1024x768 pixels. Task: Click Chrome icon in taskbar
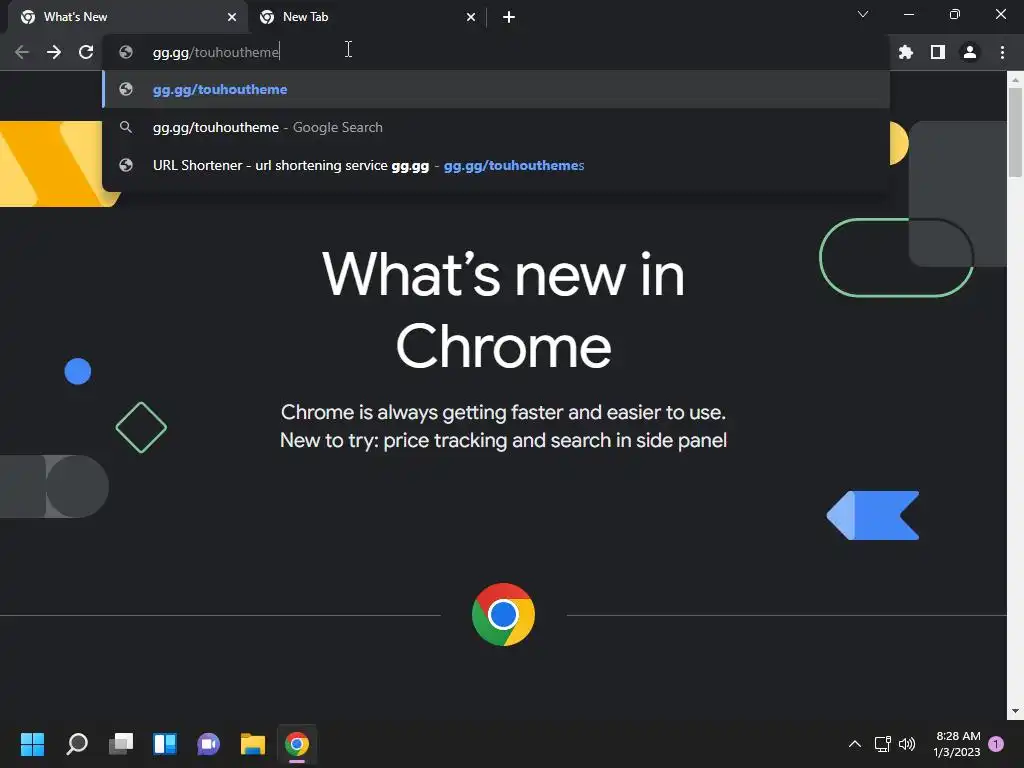(296, 744)
